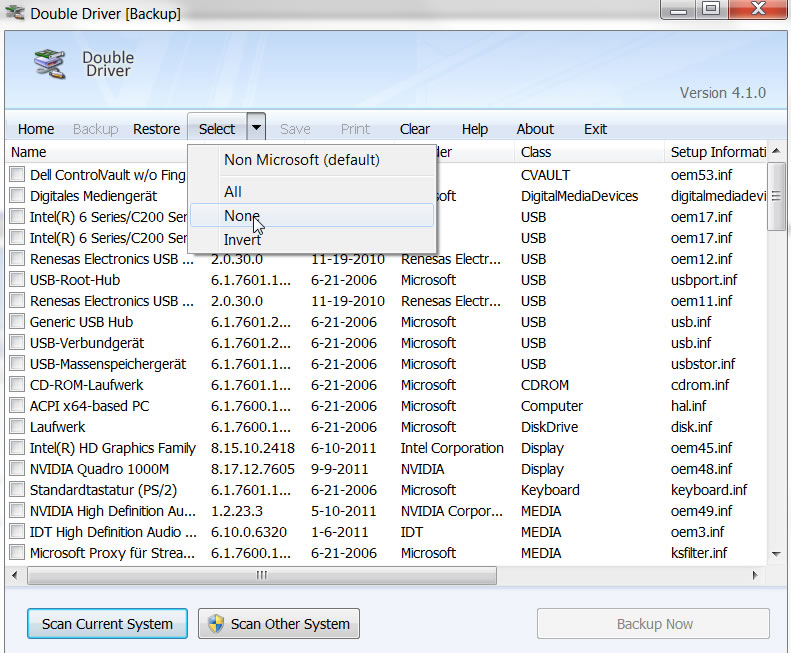Open the Select dropdown arrow
This screenshot has height=653, width=791.
click(x=256, y=128)
